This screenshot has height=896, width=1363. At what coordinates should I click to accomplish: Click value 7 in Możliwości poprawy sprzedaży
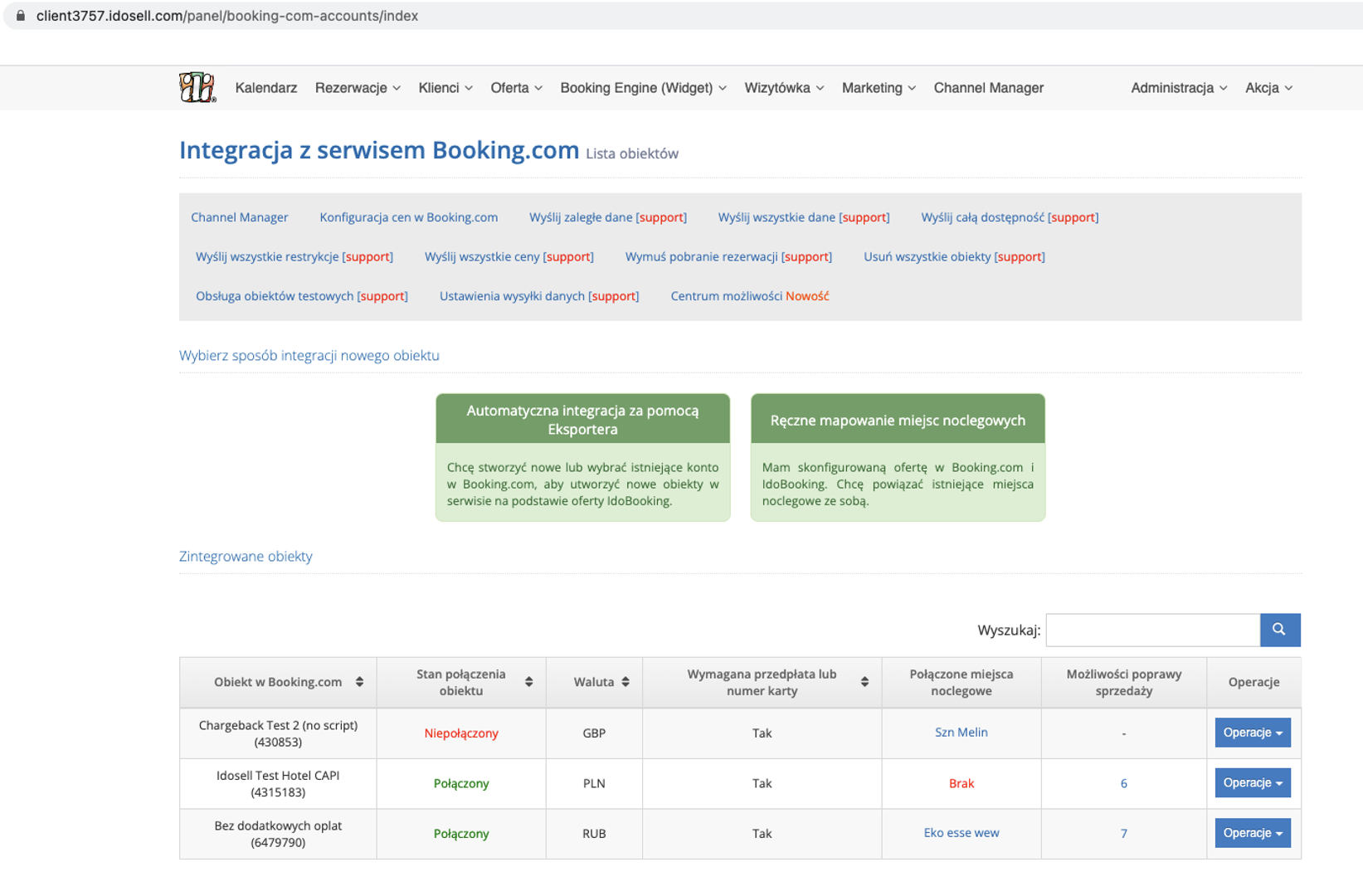point(1124,834)
